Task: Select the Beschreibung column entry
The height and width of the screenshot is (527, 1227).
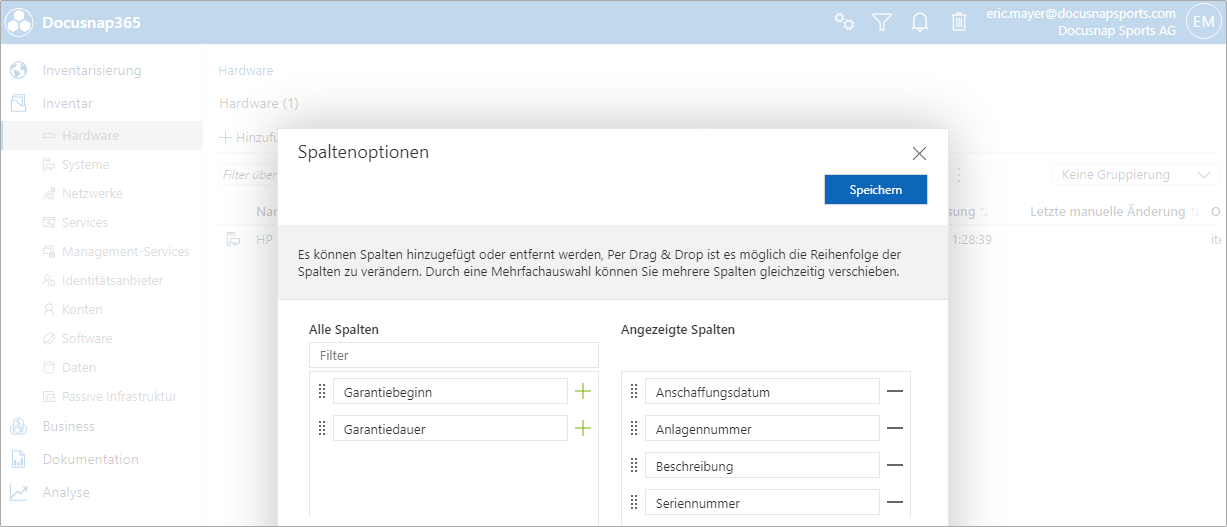Action: click(x=762, y=466)
